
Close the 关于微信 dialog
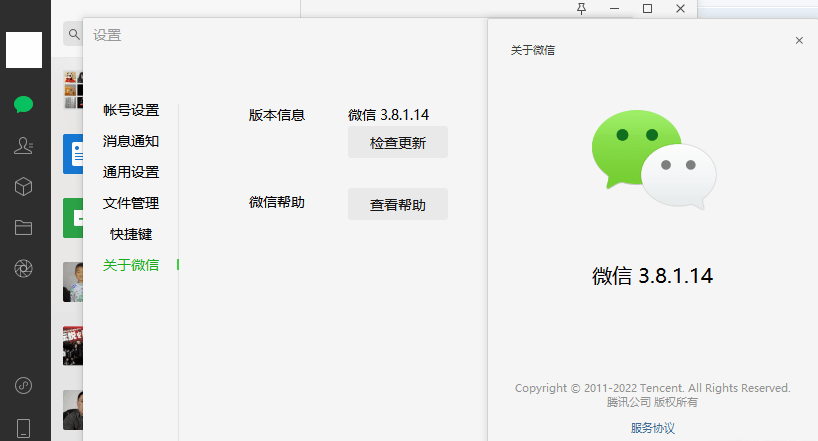(799, 40)
